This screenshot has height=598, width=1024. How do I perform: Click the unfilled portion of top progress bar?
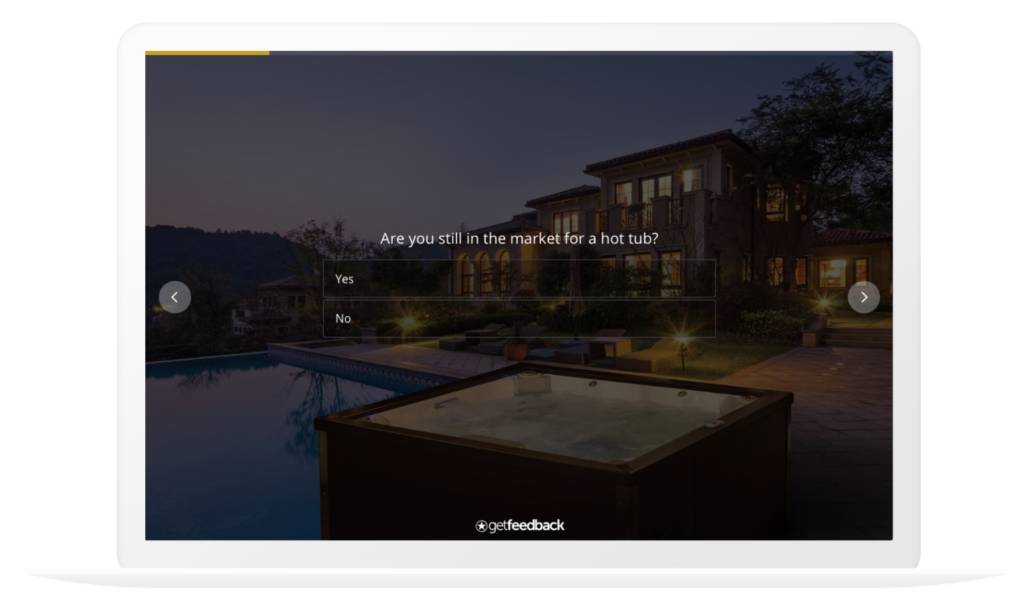click(x=581, y=53)
